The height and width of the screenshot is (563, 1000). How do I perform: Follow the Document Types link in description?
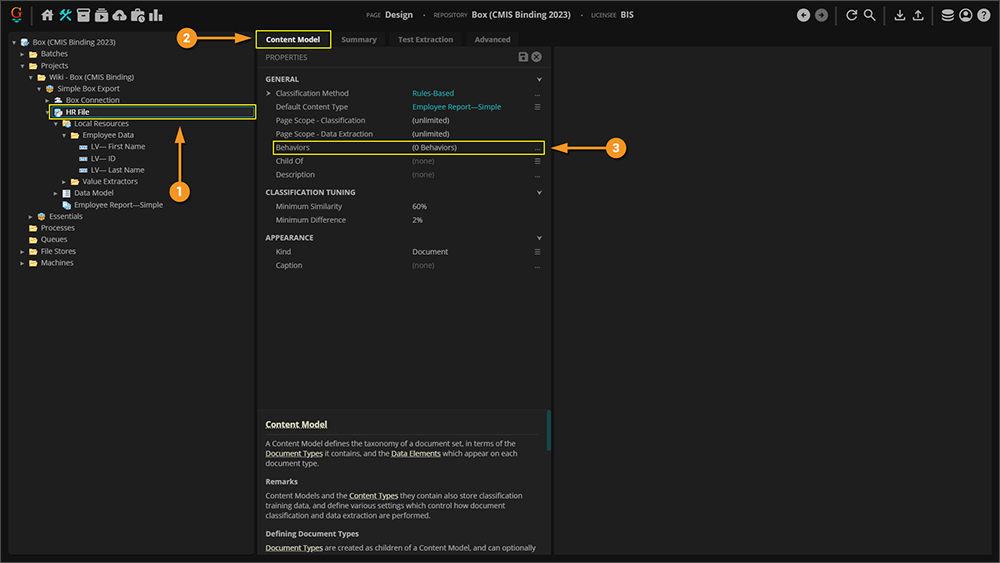click(x=293, y=453)
